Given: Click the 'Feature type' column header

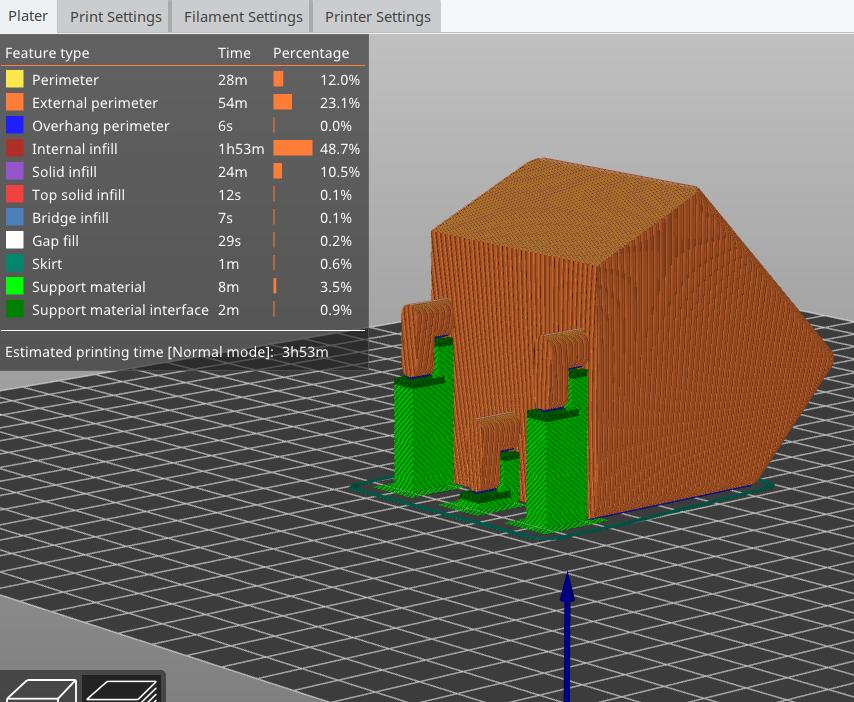Looking at the screenshot, I should [47, 53].
